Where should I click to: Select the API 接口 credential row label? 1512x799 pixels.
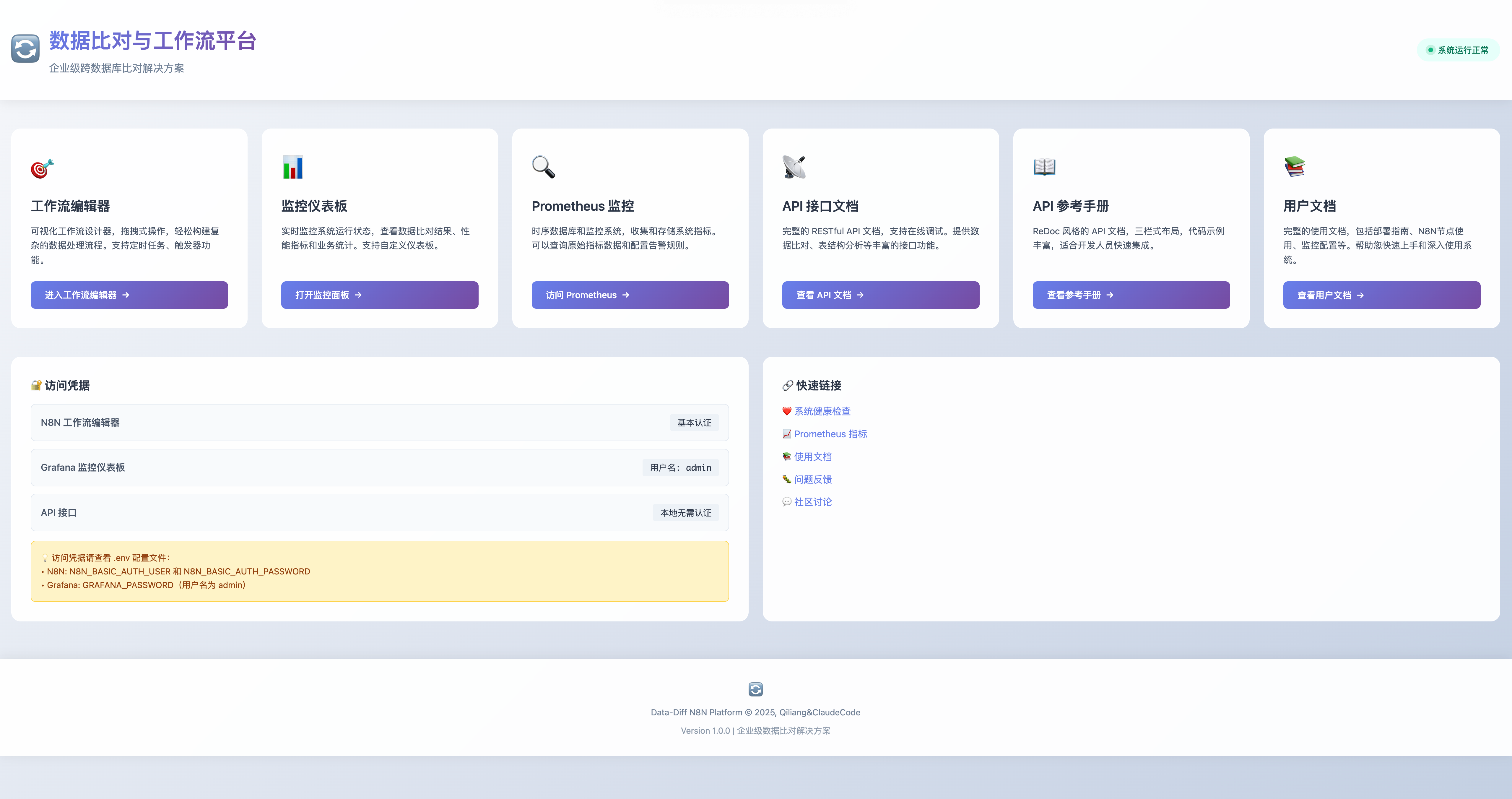pos(59,513)
